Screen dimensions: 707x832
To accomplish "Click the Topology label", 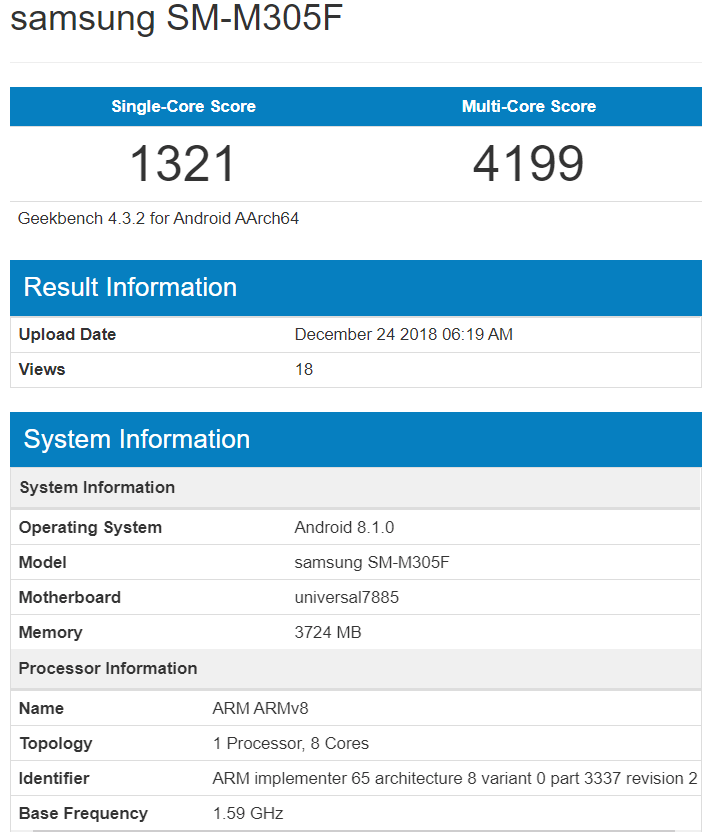I will coord(56,743).
